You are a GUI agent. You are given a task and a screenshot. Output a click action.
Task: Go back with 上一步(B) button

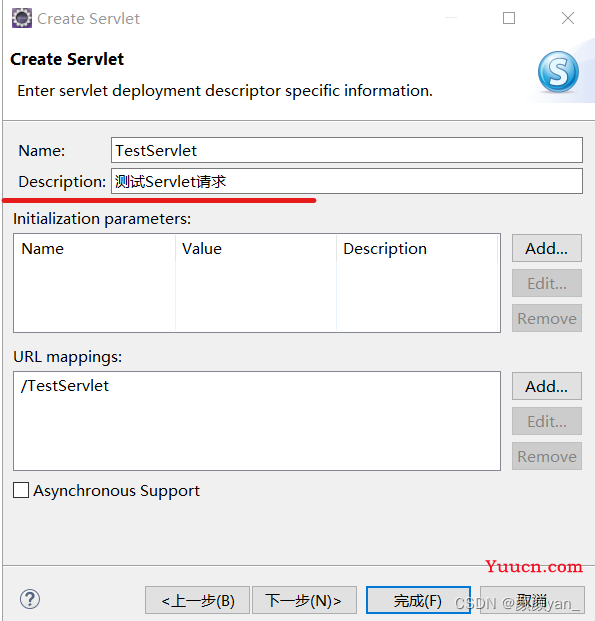coord(197,600)
